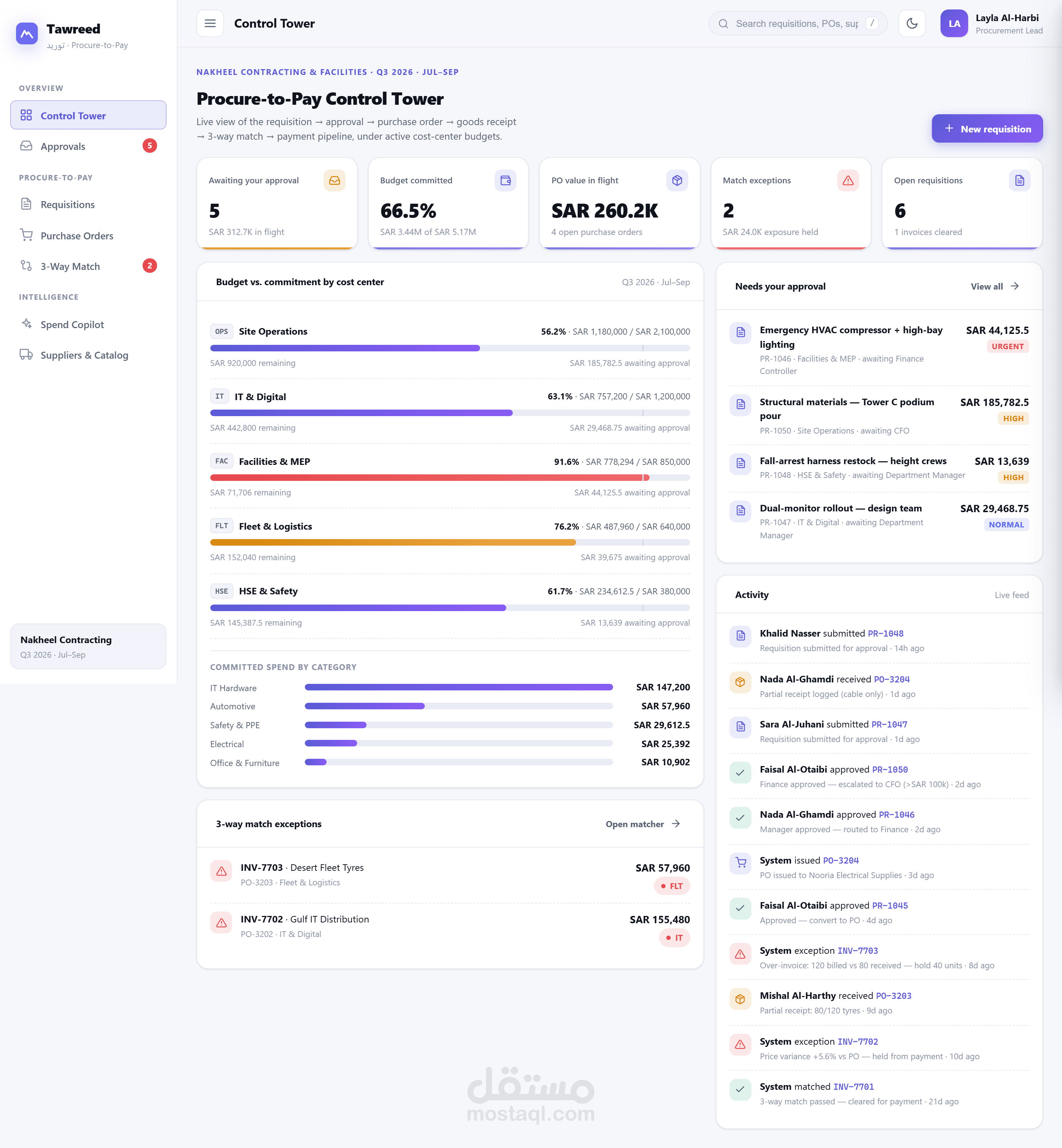Click warning icon for INV-7702
The image size is (1062, 1148).
[x=221, y=923]
